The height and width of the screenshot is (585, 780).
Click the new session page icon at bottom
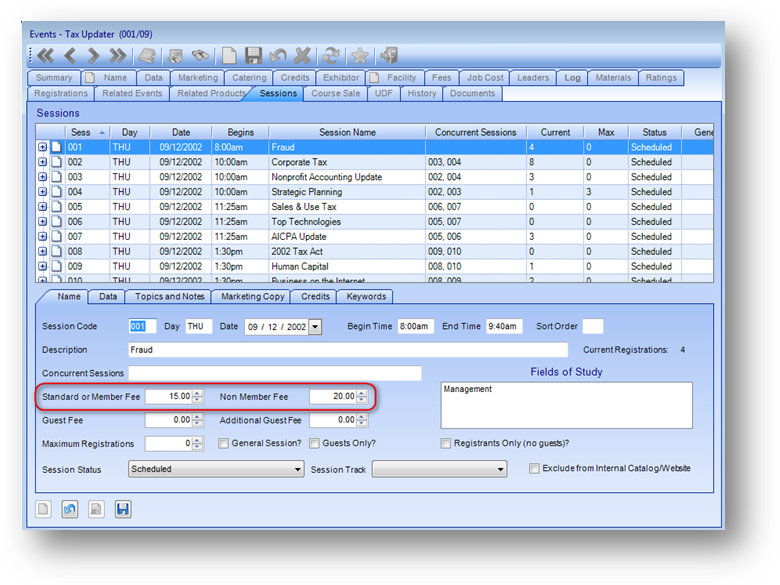point(44,509)
